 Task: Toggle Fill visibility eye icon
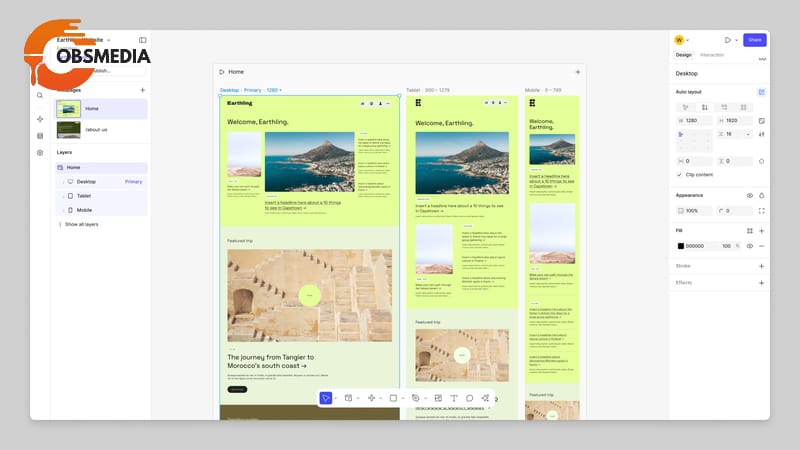point(749,245)
